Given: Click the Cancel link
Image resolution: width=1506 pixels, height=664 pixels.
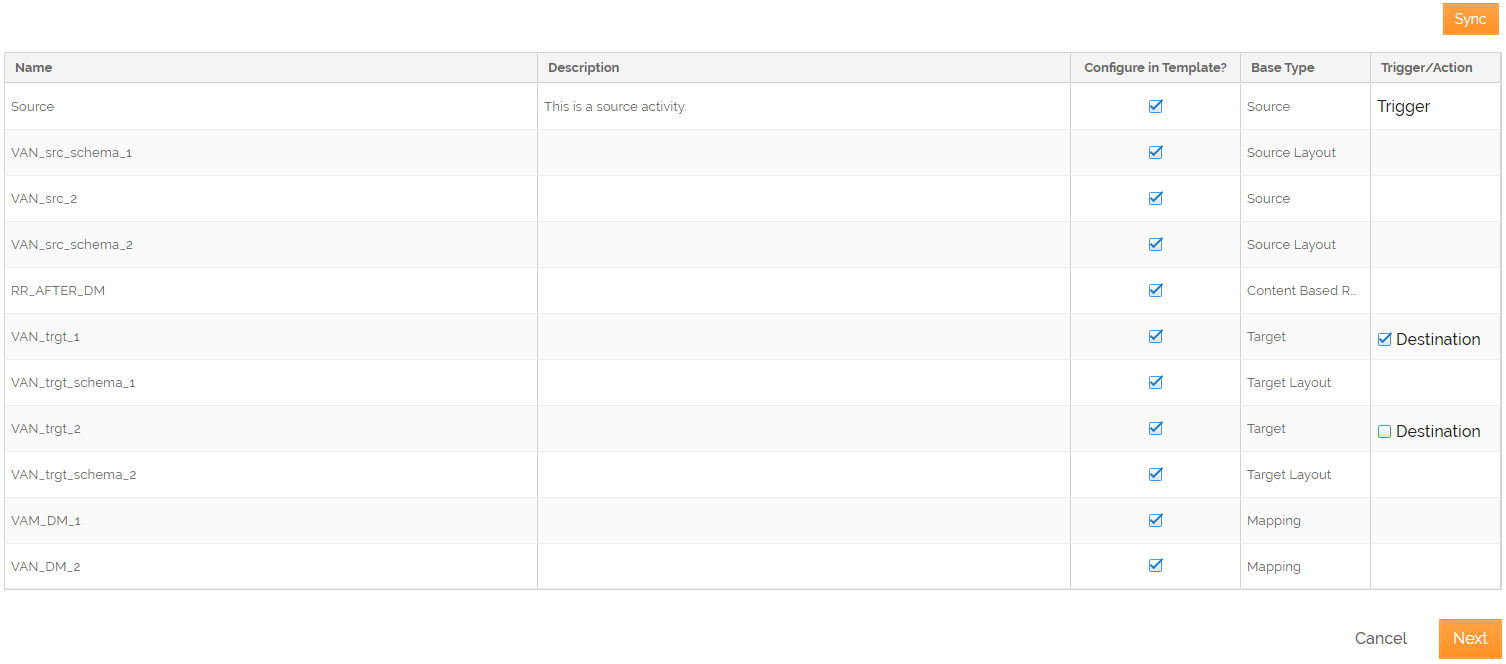Looking at the screenshot, I should click(1380, 638).
